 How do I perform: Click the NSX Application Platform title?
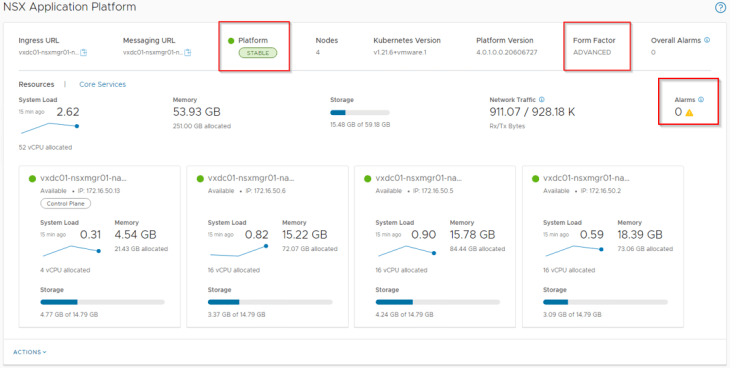[70, 7]
